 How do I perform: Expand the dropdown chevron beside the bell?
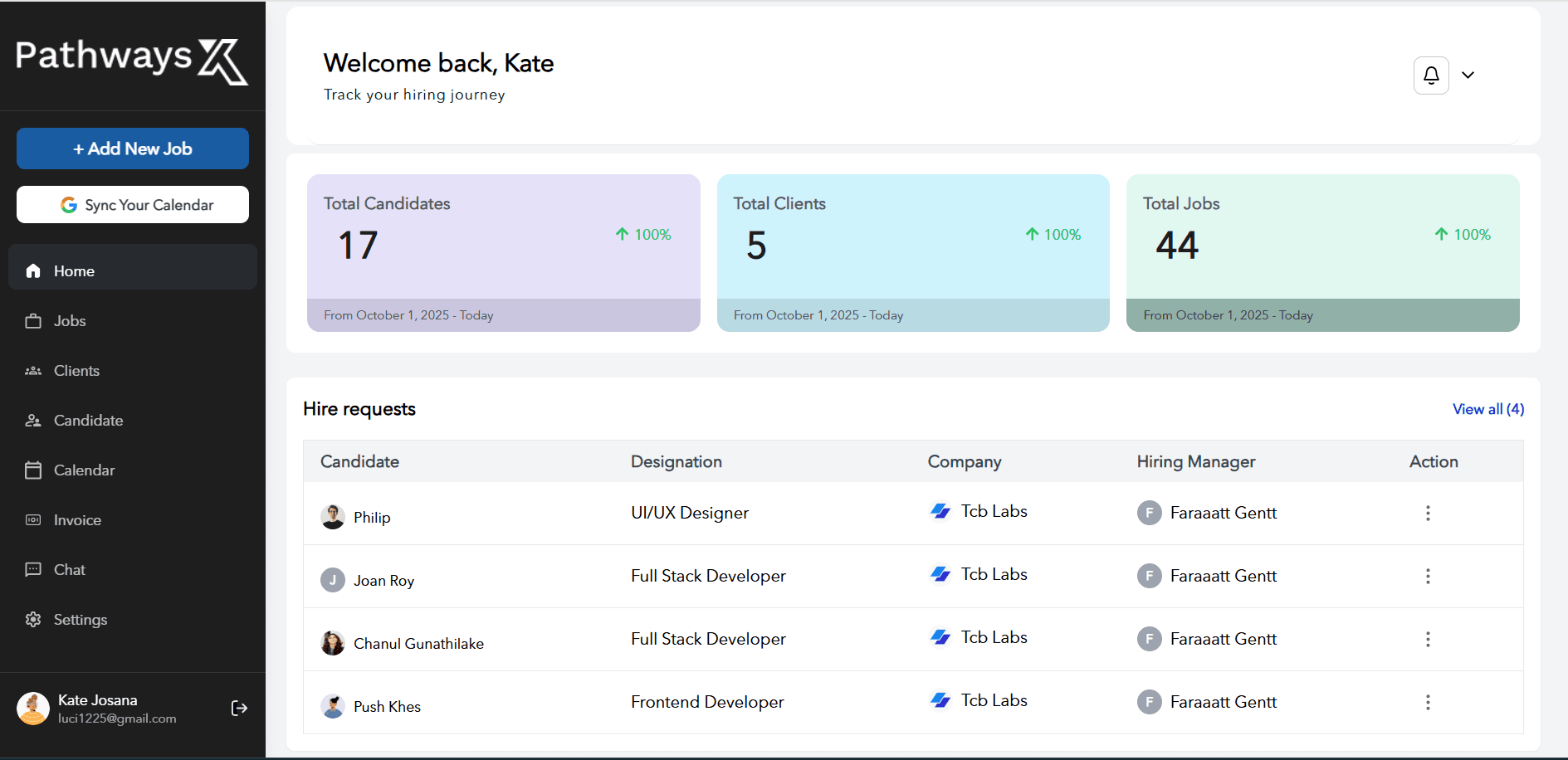point(1468,76)
